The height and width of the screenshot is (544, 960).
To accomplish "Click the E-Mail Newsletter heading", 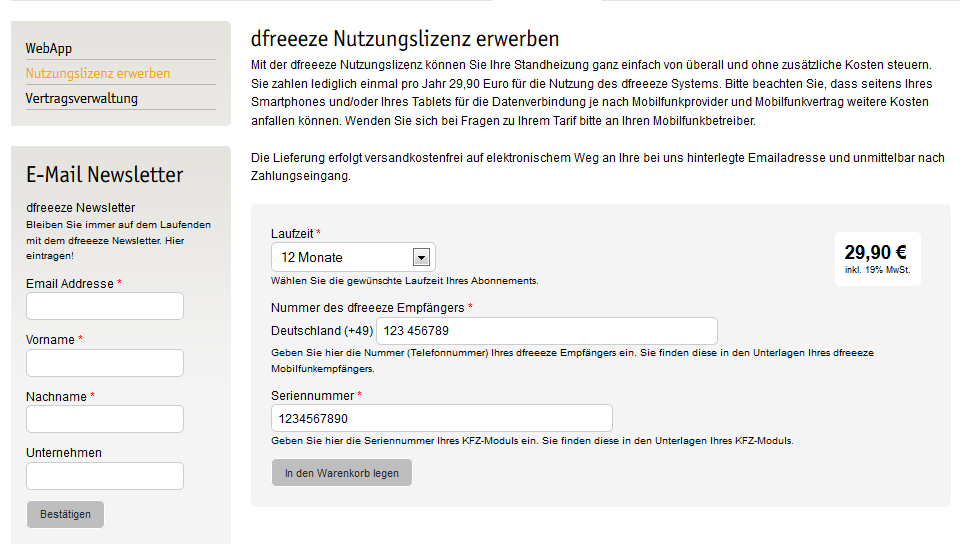I will [105, 175].
